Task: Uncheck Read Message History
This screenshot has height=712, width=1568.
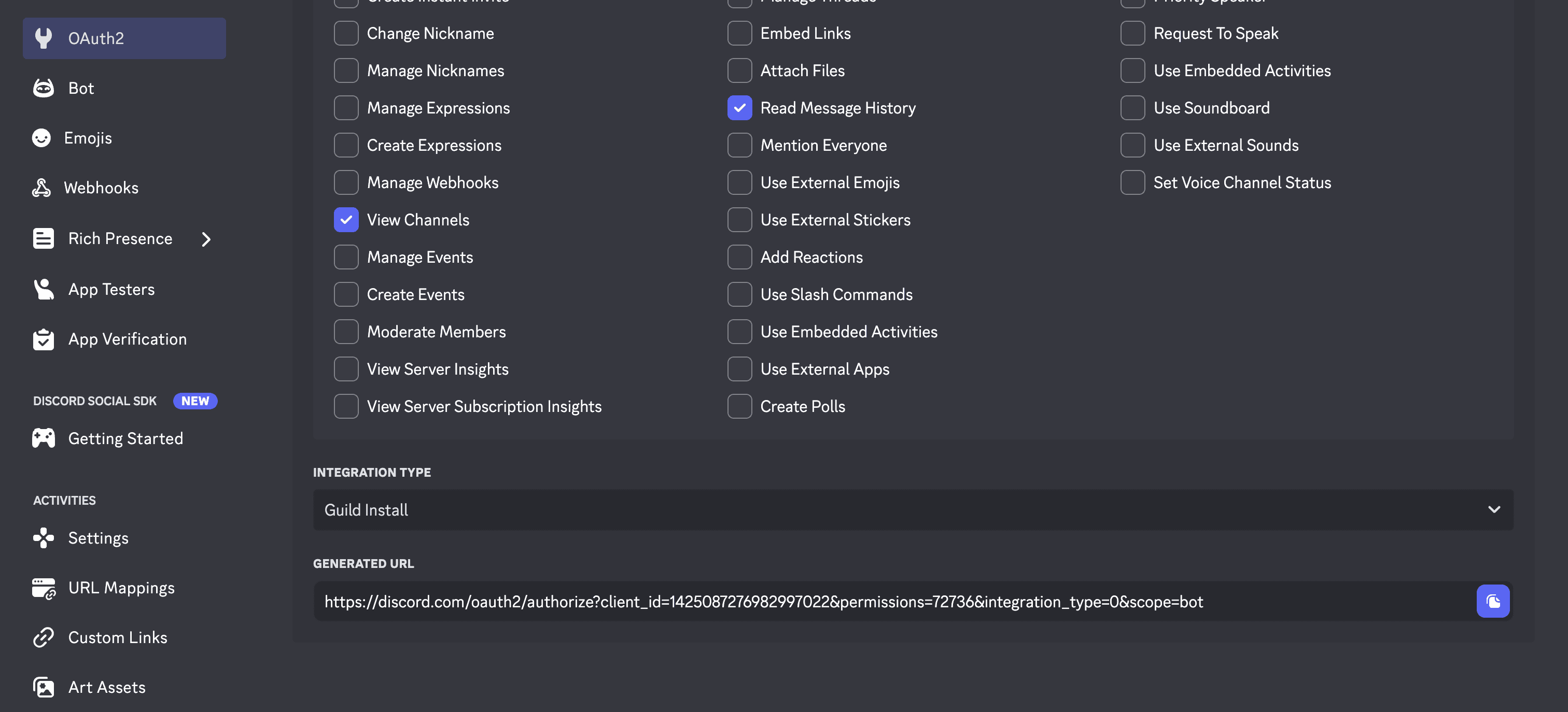Action: point(739,108)
